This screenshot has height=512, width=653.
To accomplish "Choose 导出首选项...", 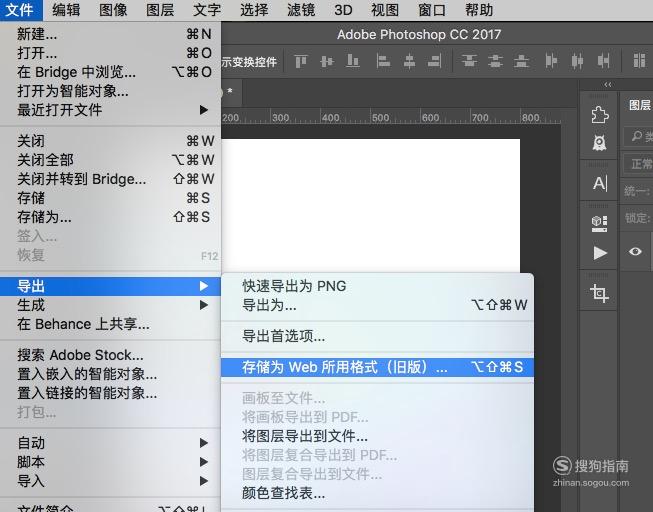I will coord(377,336).
